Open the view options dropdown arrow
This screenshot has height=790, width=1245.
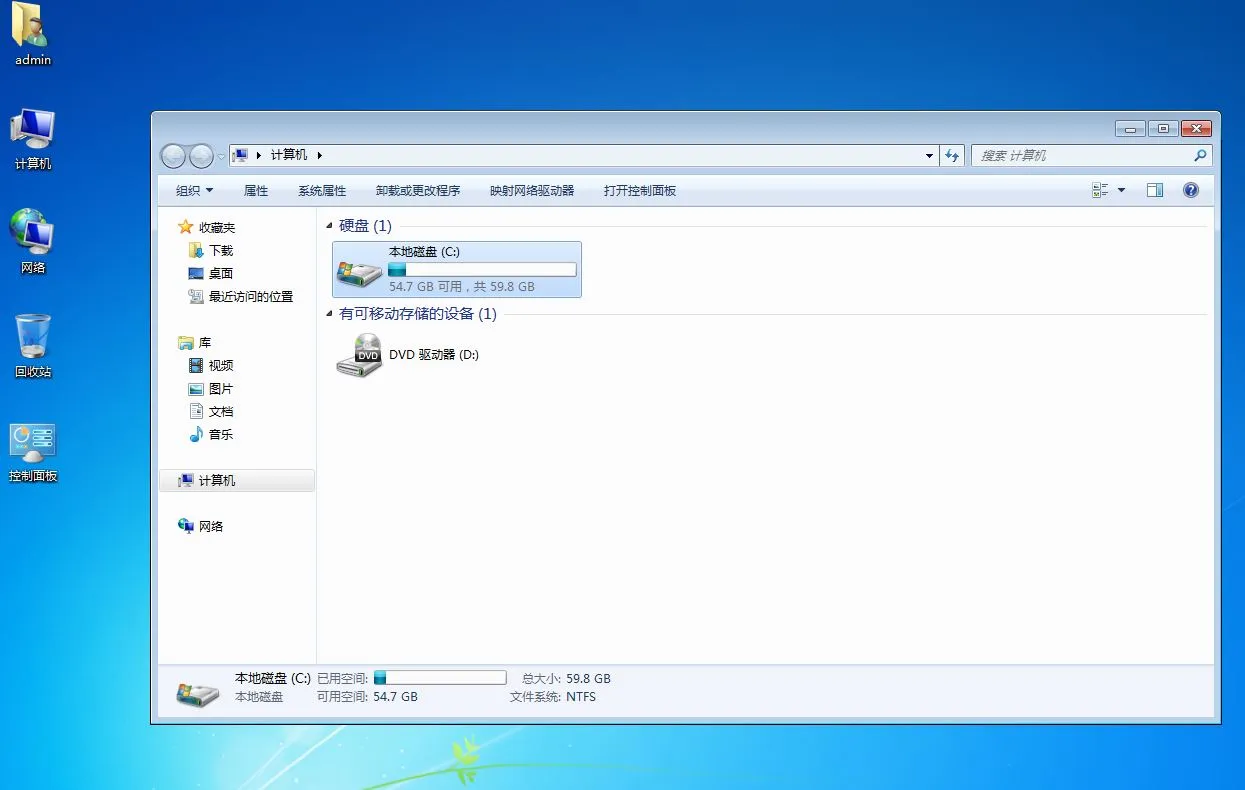click(x=1121, y=190)
